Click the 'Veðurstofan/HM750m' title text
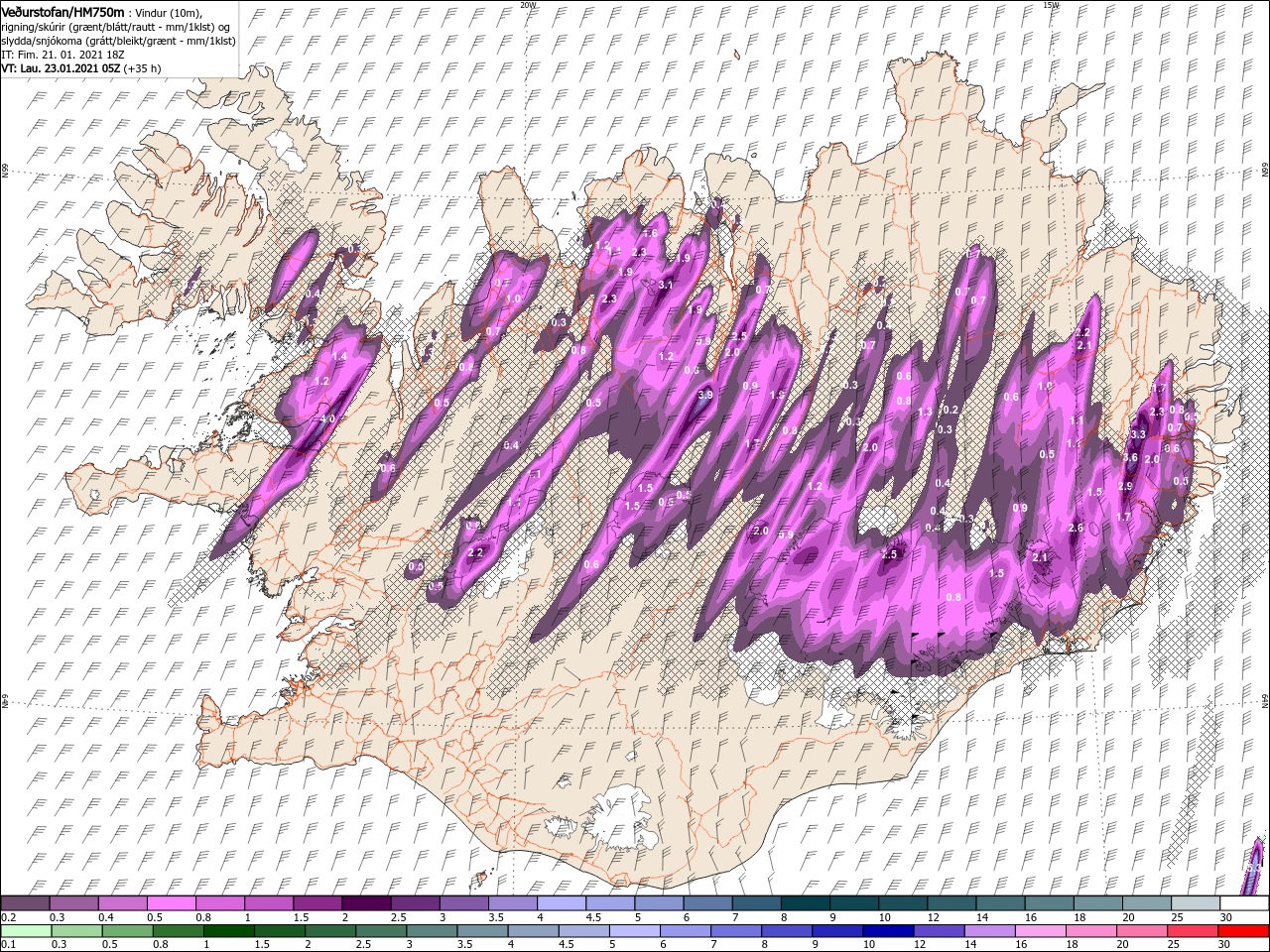Image resolution: width=1270 pixels, height=952 pixels. point(63,11)
